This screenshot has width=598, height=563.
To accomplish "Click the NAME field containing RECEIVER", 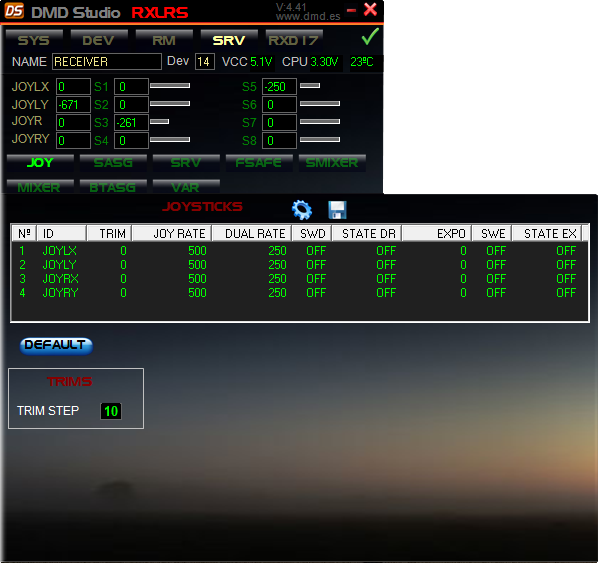I will pos(107,61).
